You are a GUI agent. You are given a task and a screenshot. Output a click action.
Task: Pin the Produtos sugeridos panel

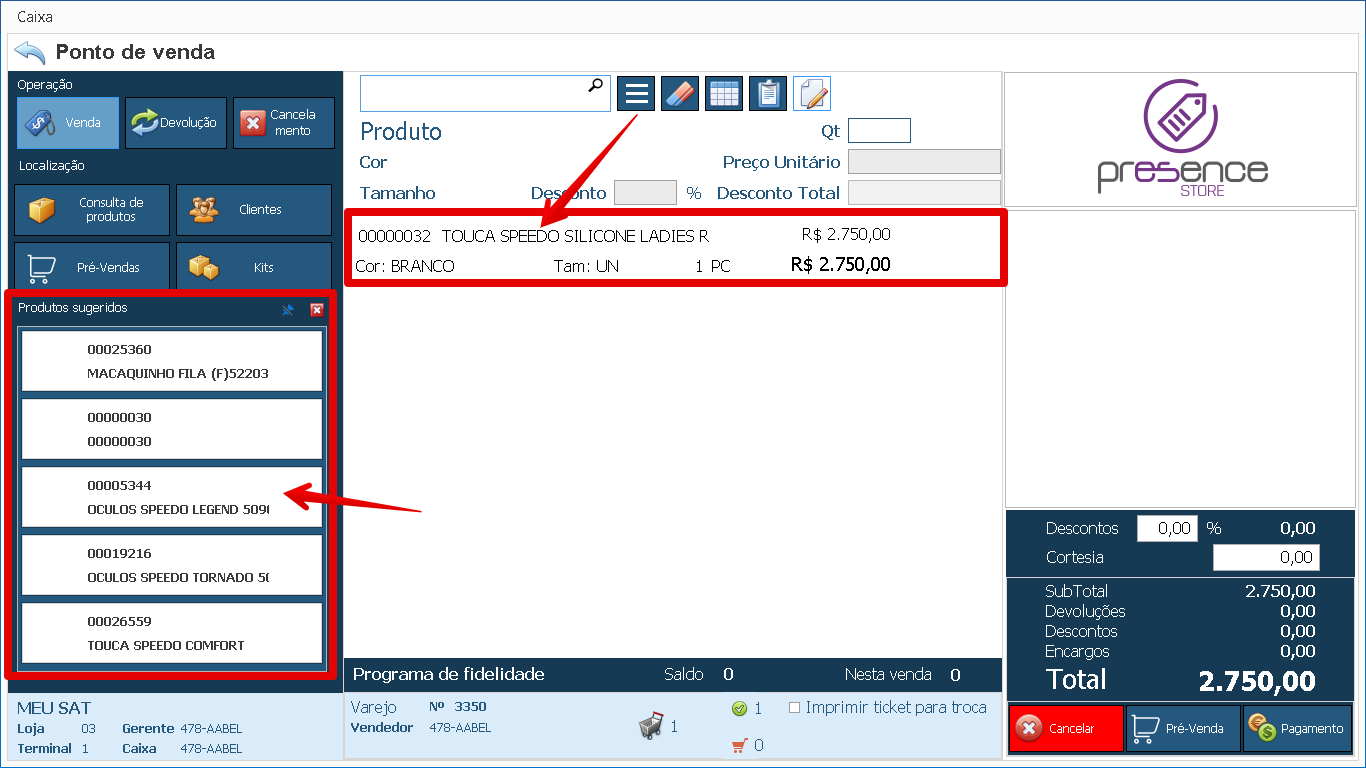[x=288, y=310]
